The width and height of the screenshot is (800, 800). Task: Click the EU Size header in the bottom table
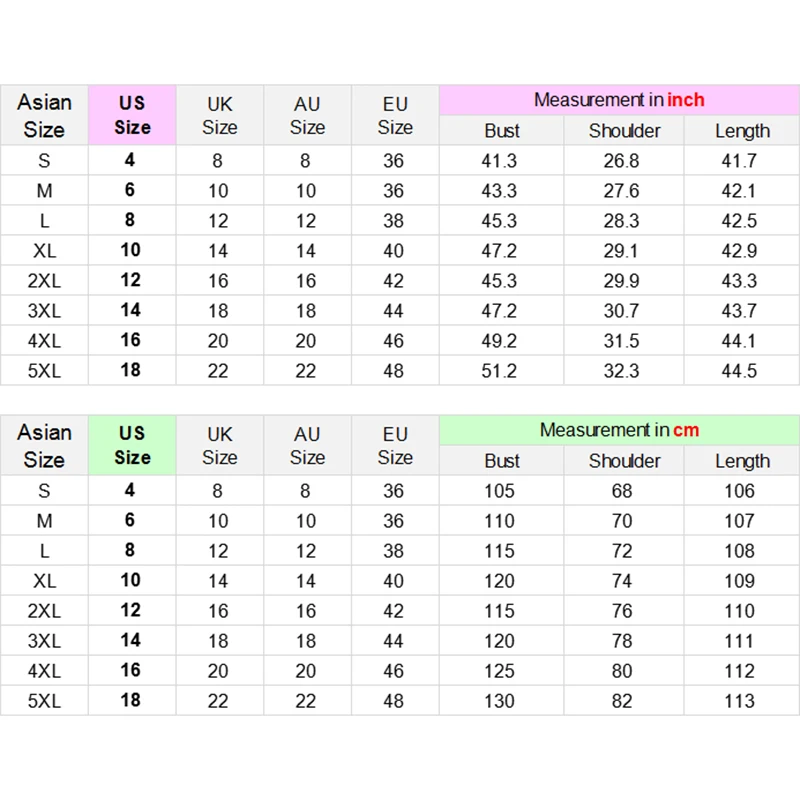395,446
